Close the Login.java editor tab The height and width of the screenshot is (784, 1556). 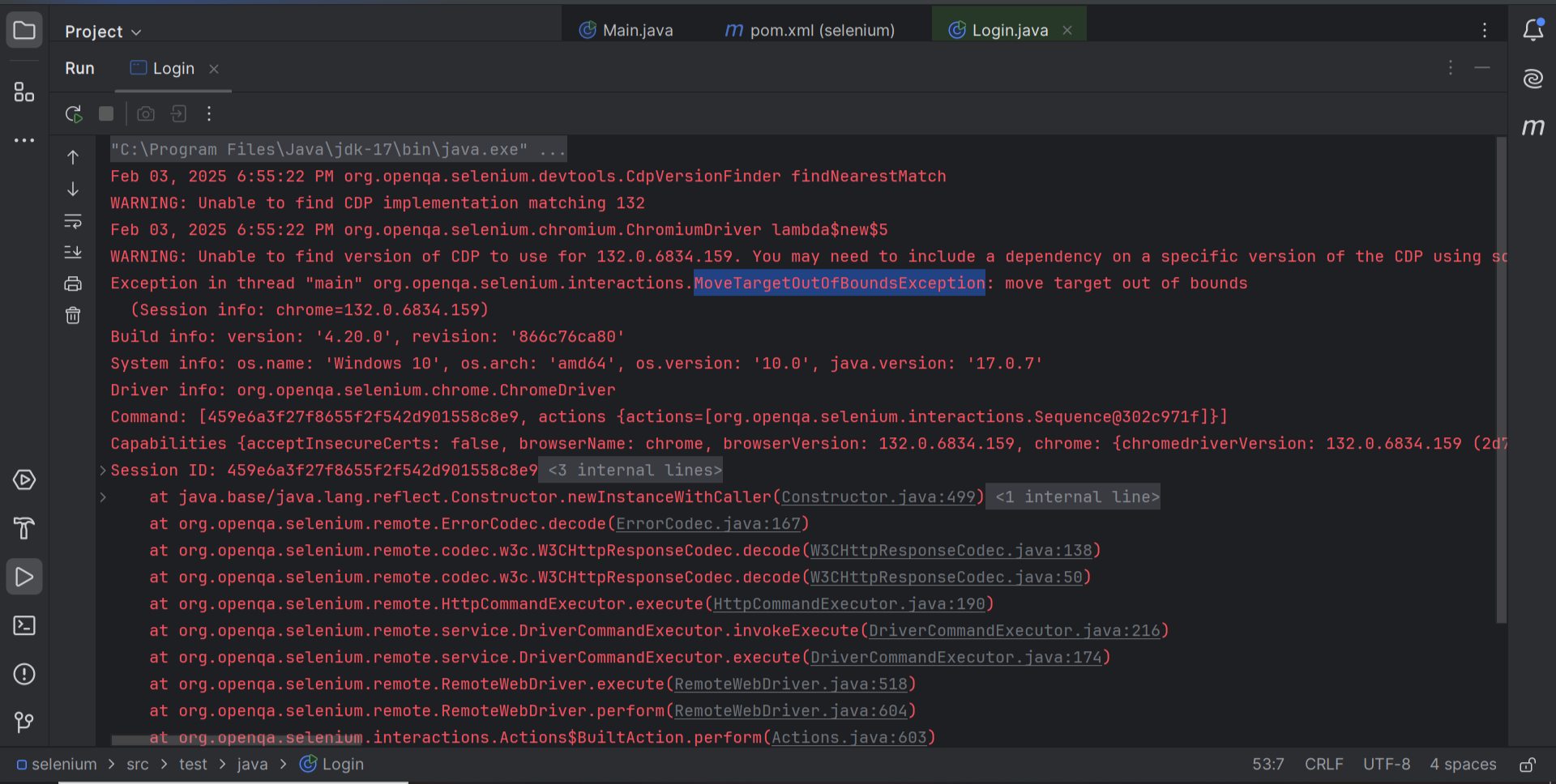coord(1067,31)
